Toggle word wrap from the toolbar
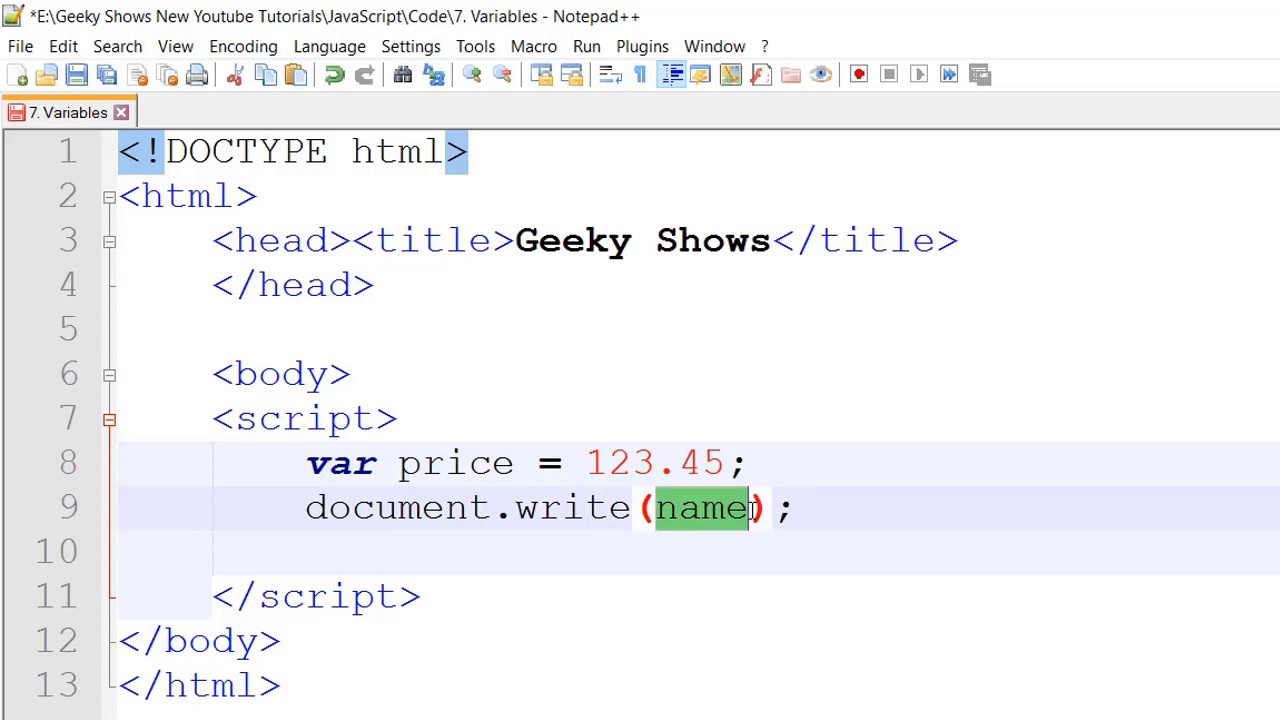This screenshot has height=720, width=1280. coord(610,75)
